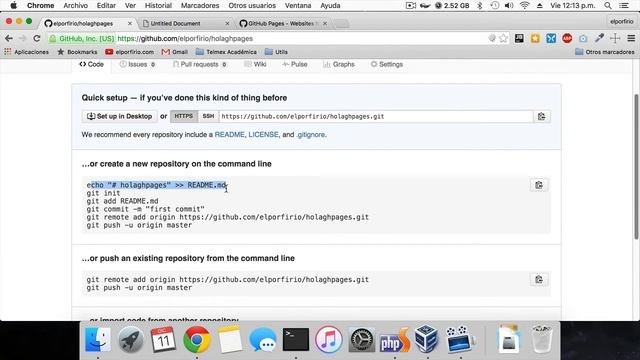Open the eyedropper color picker extension
Screen dimensions: 640x360
click(x=599, y=38)
